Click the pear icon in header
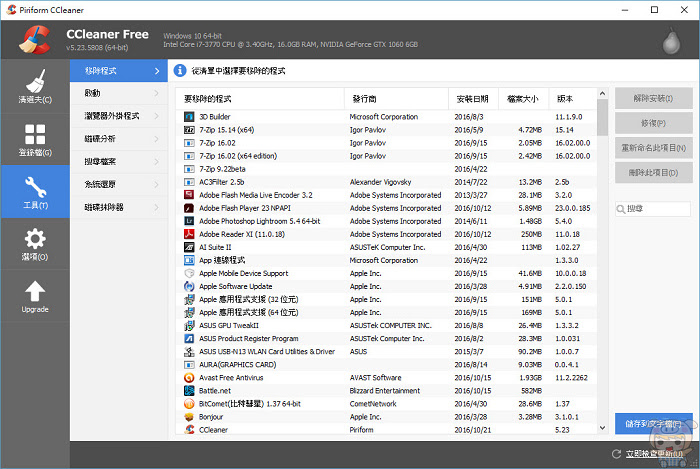 coord(671,42)
